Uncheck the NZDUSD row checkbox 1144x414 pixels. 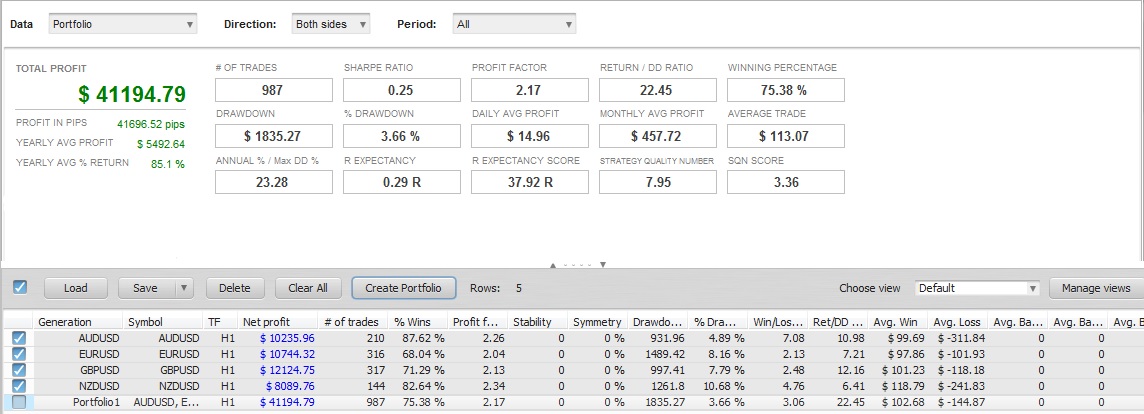coord(19,386)
